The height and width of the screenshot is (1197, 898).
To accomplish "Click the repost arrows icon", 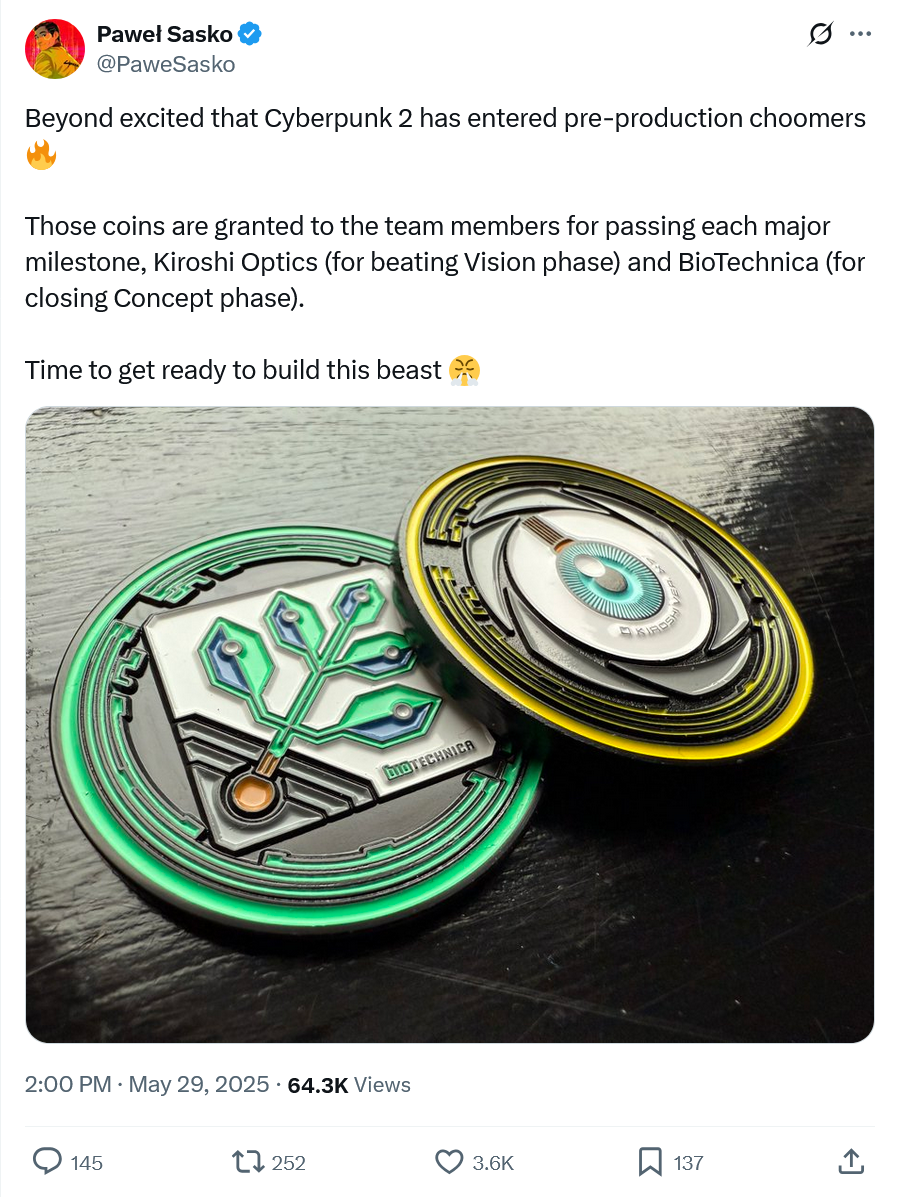I will [x=247, y=1162].
